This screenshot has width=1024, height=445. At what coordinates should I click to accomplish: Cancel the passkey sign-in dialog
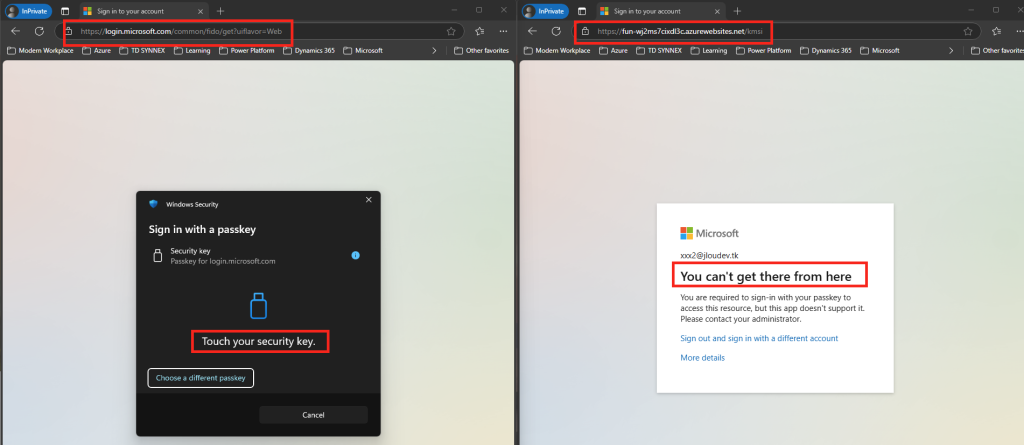313,415
